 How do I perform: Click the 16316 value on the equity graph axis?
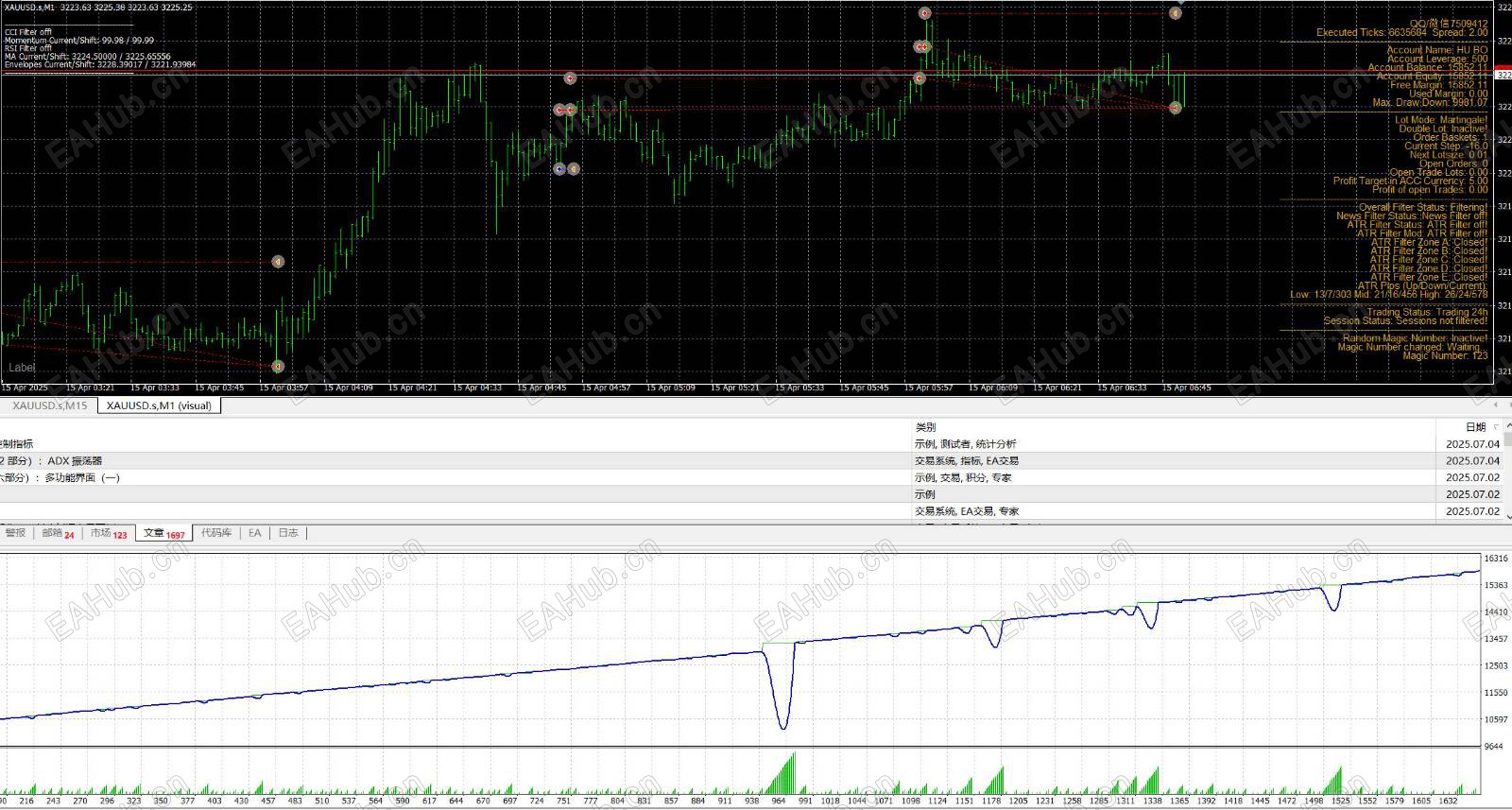tap(1496, 559)
